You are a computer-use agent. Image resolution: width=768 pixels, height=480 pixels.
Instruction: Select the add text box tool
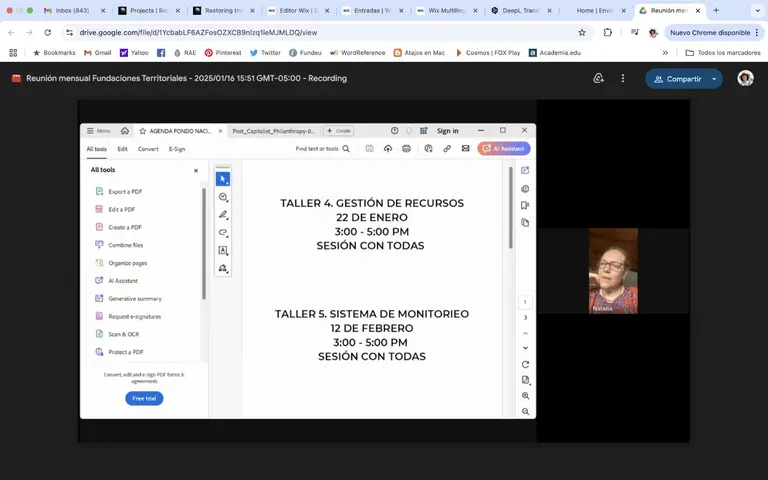pyautogui.click(x=223, y=250)
